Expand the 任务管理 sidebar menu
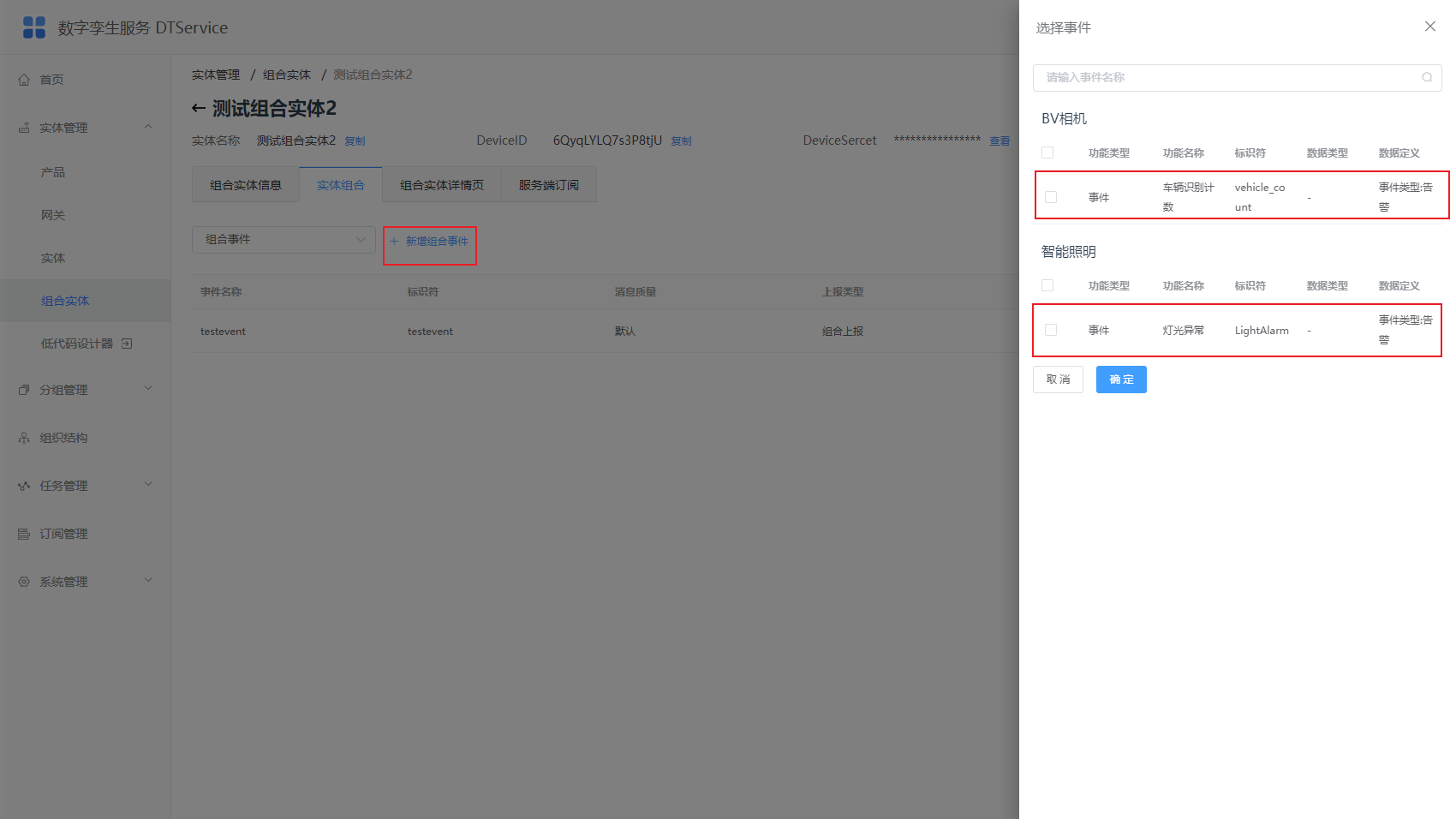The height and width of the screenshot is (819, 1456). [86, 486]
